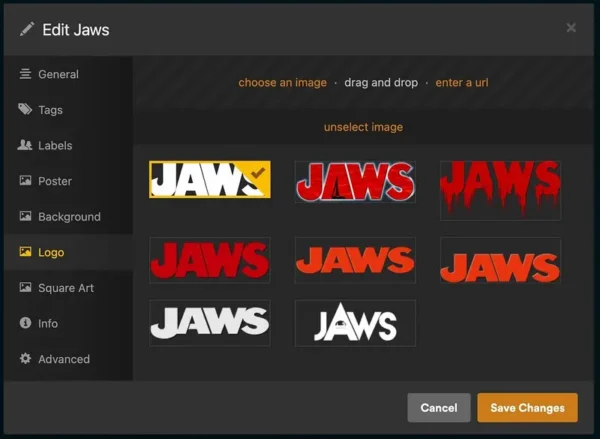The height and width of the screenshot is (439, 600).
Task: Select the white JAWS logo with shark fin
Action: pyautogui.click(x=355, y=323)
